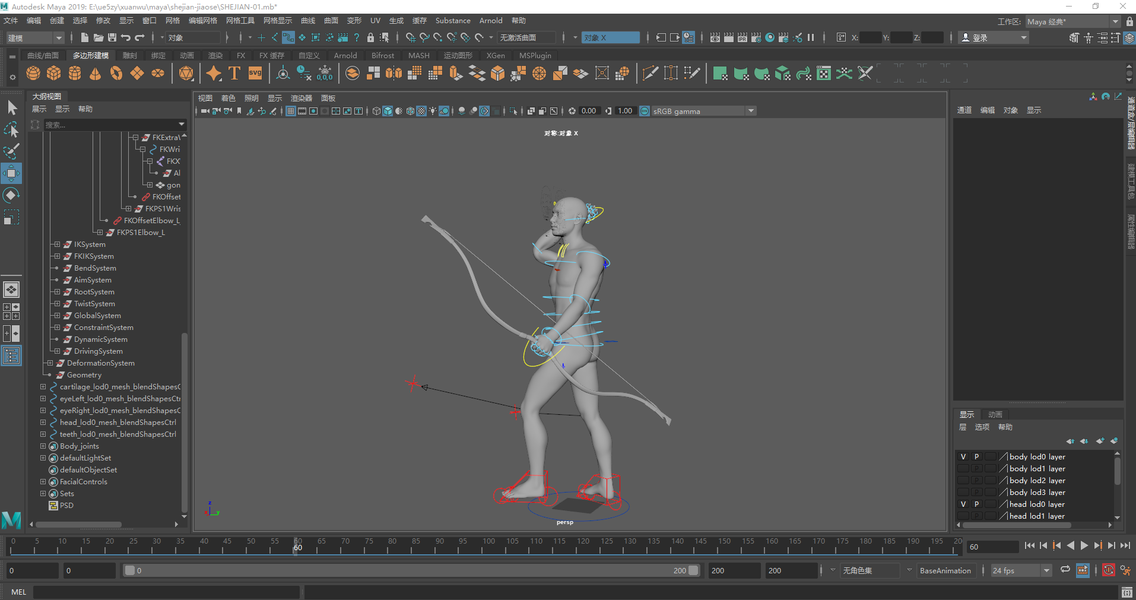Click the play forwards button
Screen dimensions: 1136x600
[1084, 546]
